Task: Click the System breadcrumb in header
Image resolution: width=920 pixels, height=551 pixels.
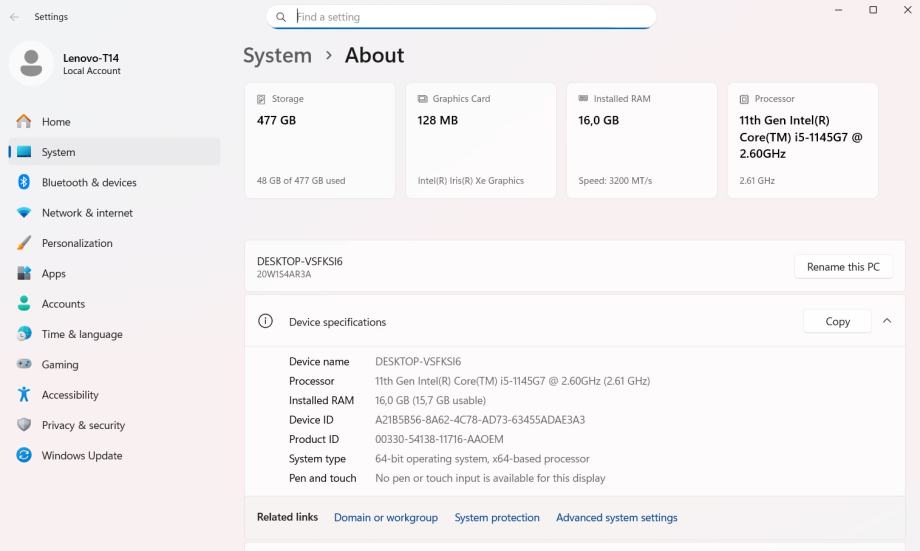Action: click(277, 56)
